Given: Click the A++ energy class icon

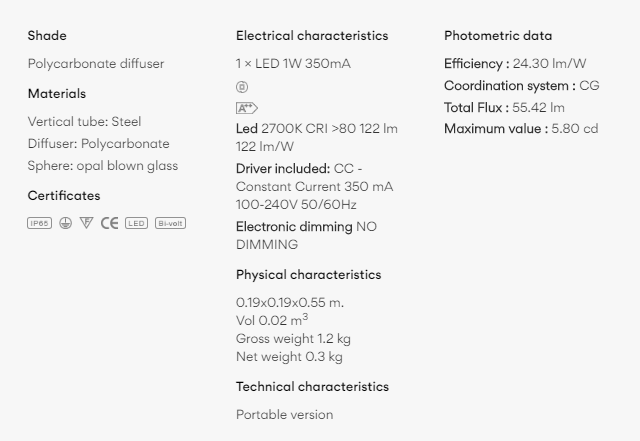Looking at the screenshot, I should pyautogui.click(x=247, y=108).
